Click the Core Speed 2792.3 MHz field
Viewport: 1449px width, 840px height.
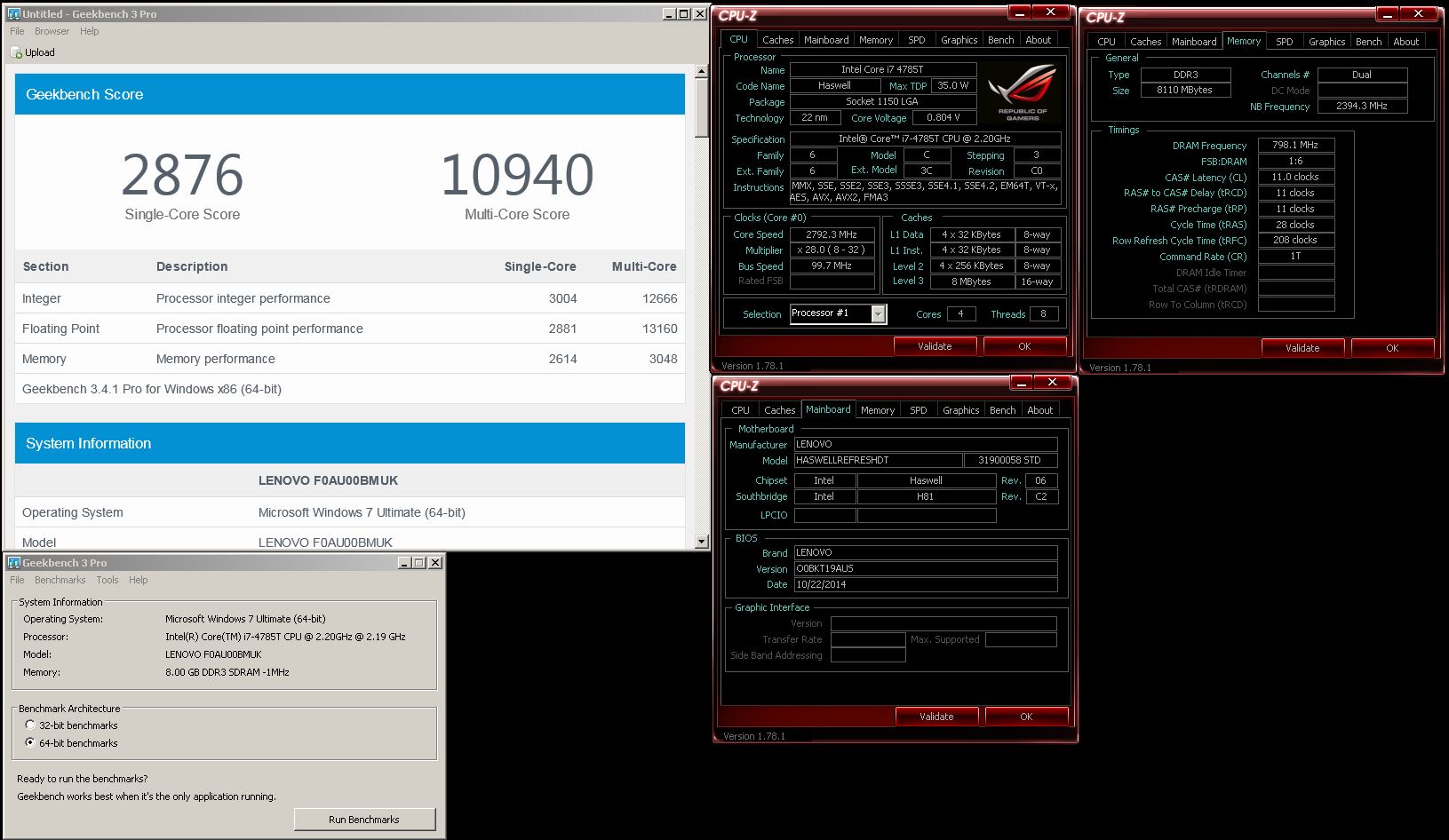coord(832,234)
